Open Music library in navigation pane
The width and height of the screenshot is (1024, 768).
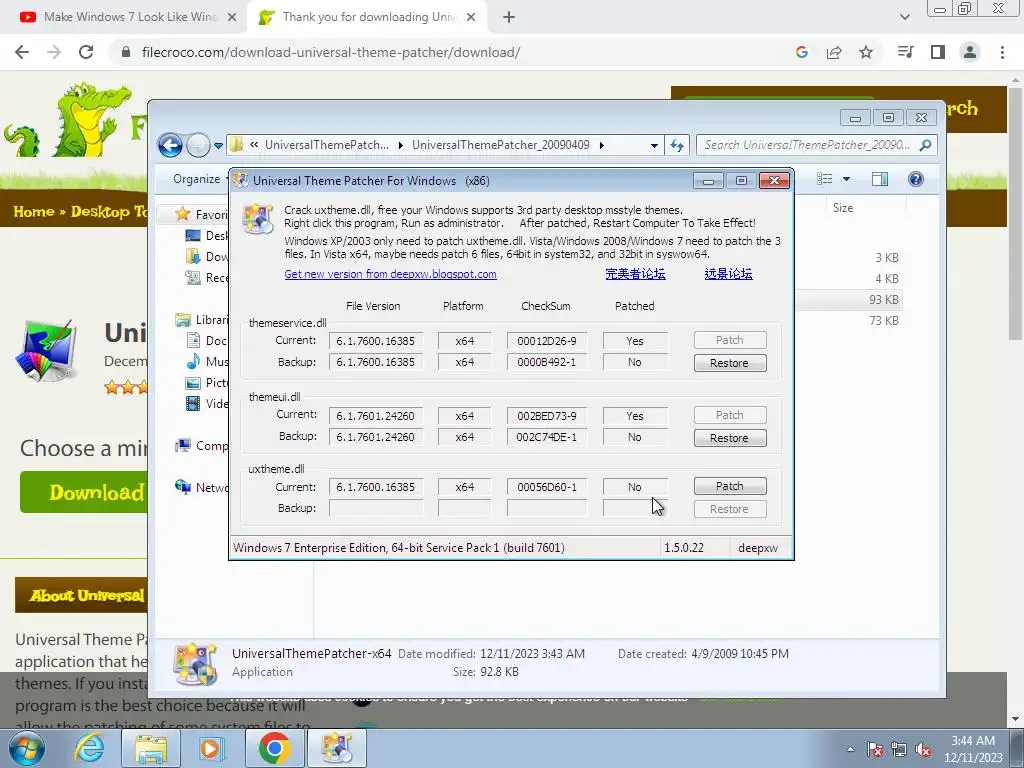pyautogui.click(x=206, y=362)
